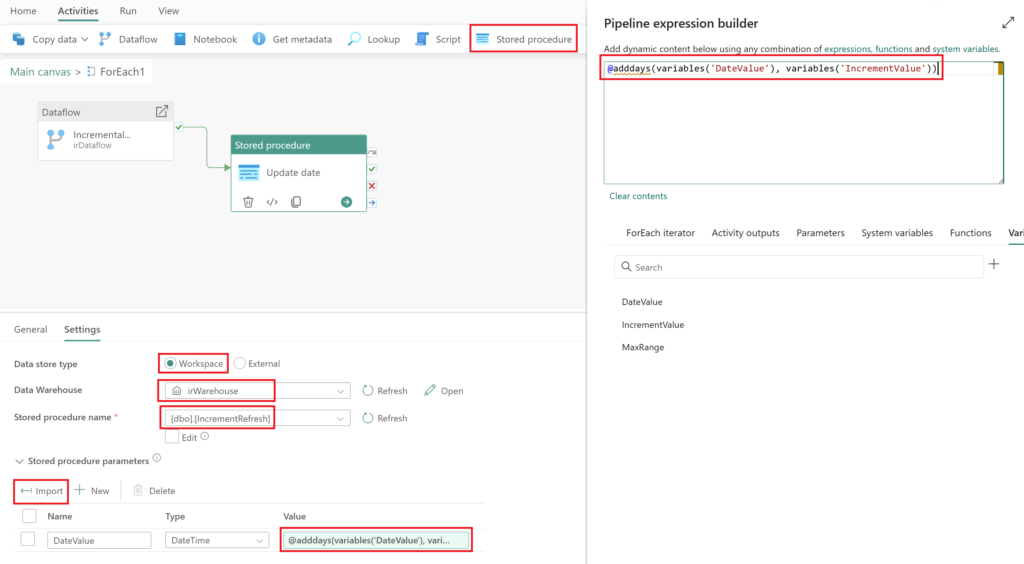Switch to the Functions tab
This screenshot has height=564, width=1024.
[970, 232]
